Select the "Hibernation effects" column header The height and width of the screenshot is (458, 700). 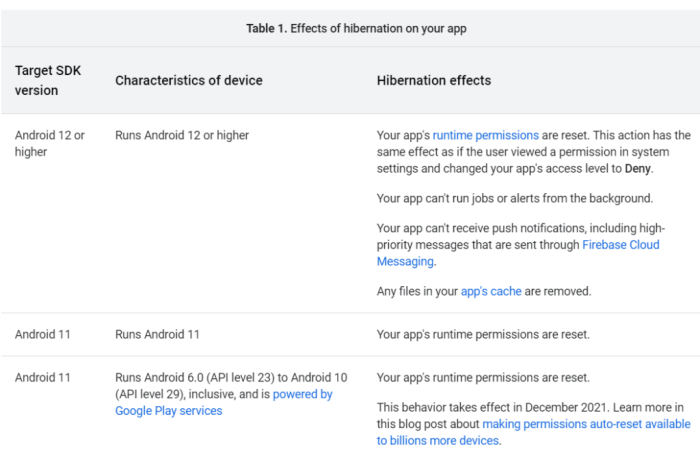(x=433, y=80)
